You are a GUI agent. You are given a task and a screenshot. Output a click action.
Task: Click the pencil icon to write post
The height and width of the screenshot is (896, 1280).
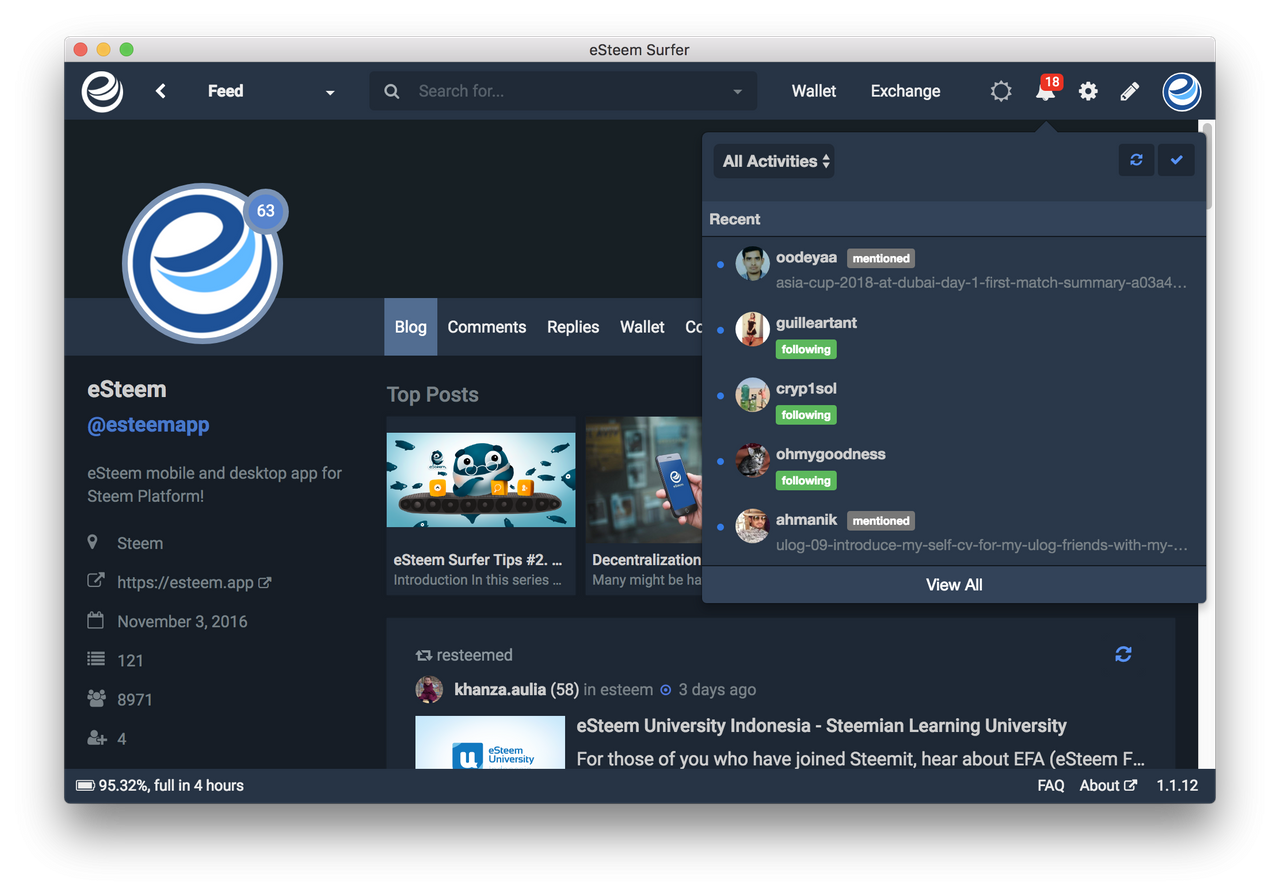(1130, 91)
